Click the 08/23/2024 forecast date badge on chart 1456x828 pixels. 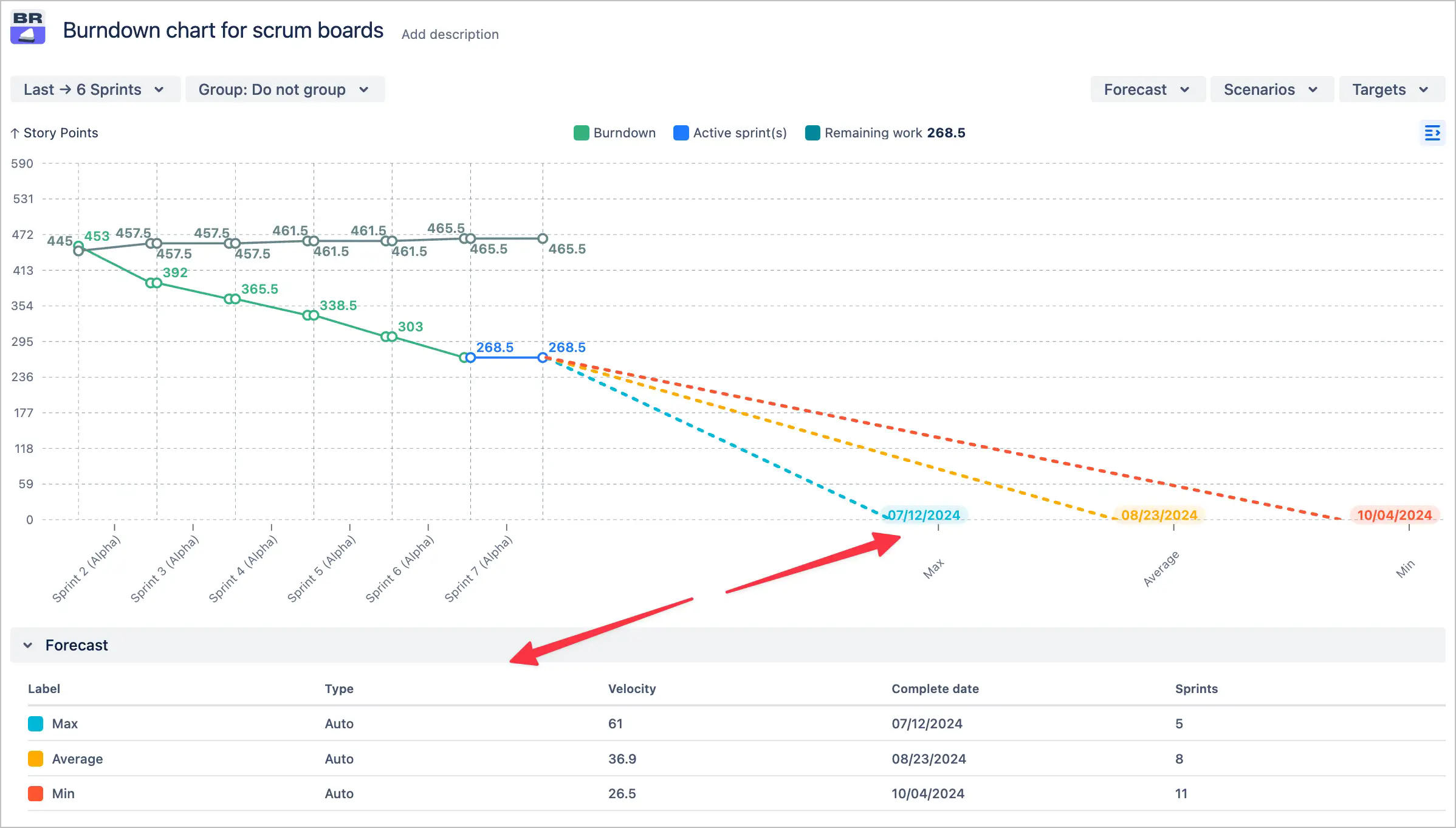pos(1159,515)
